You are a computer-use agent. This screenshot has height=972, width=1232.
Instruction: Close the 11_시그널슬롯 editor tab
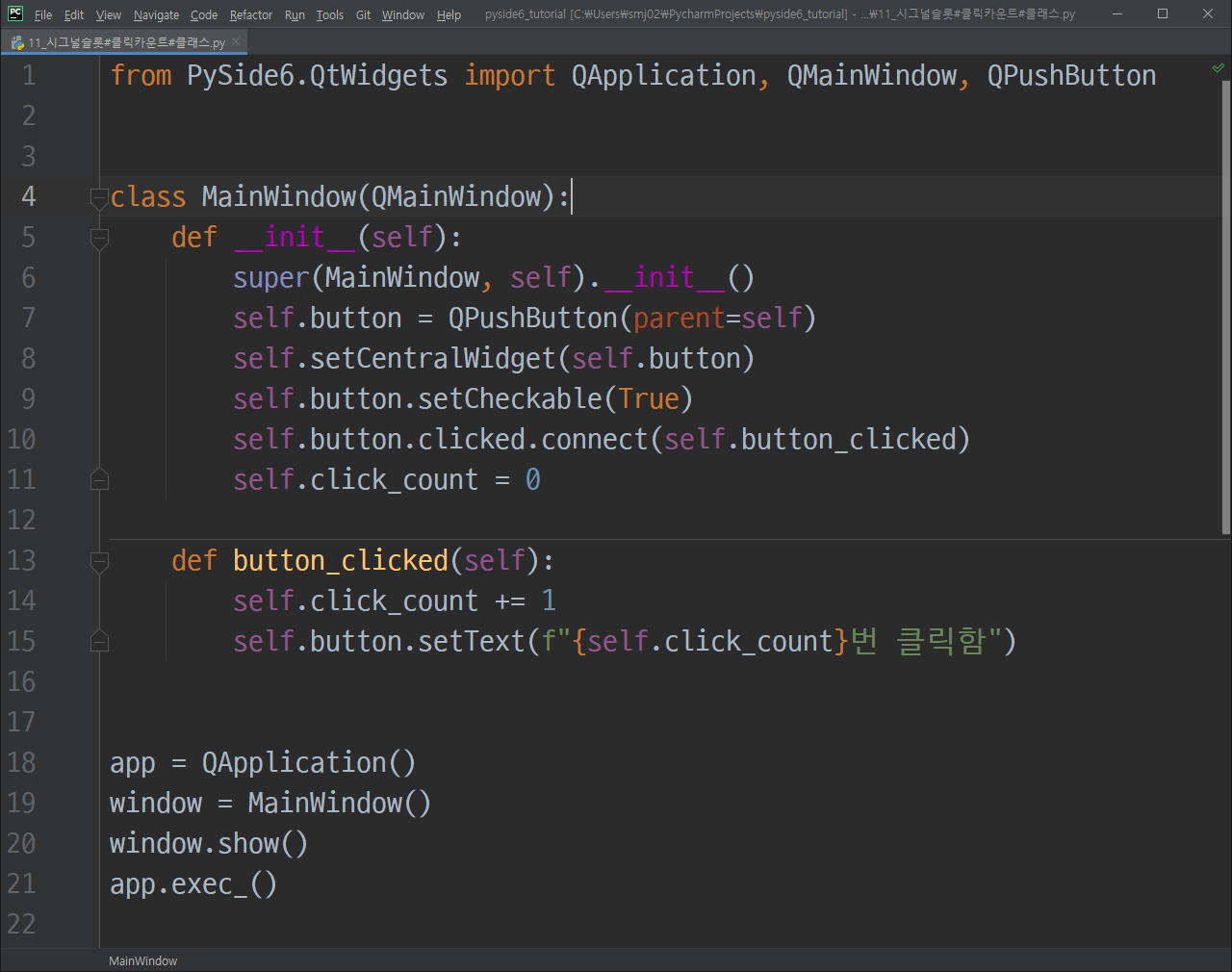(237, 42)
